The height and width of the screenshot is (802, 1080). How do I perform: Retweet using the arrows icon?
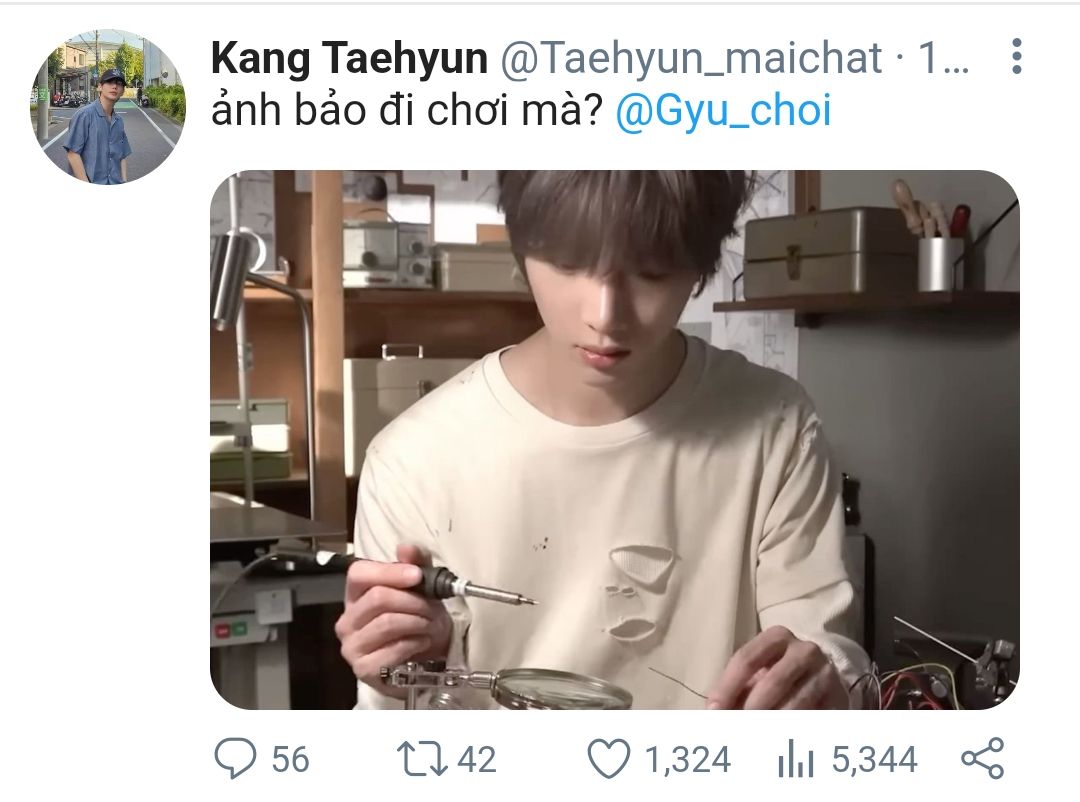pos(422,759)
